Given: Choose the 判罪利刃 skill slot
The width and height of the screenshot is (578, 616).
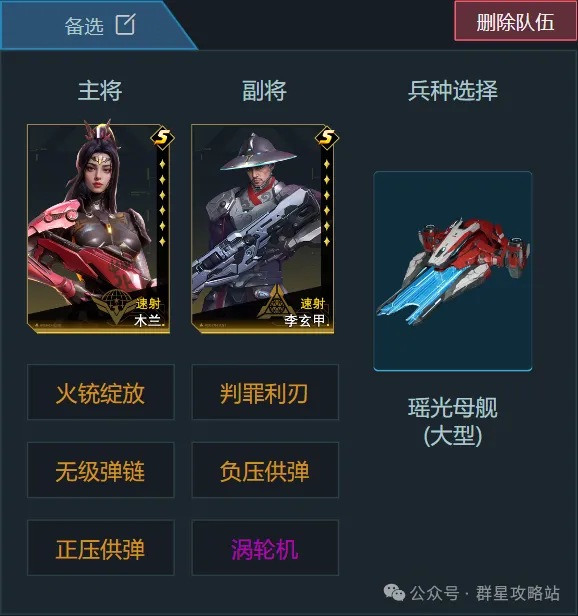Looking at the screenshot, I should (x=265, y=392).
